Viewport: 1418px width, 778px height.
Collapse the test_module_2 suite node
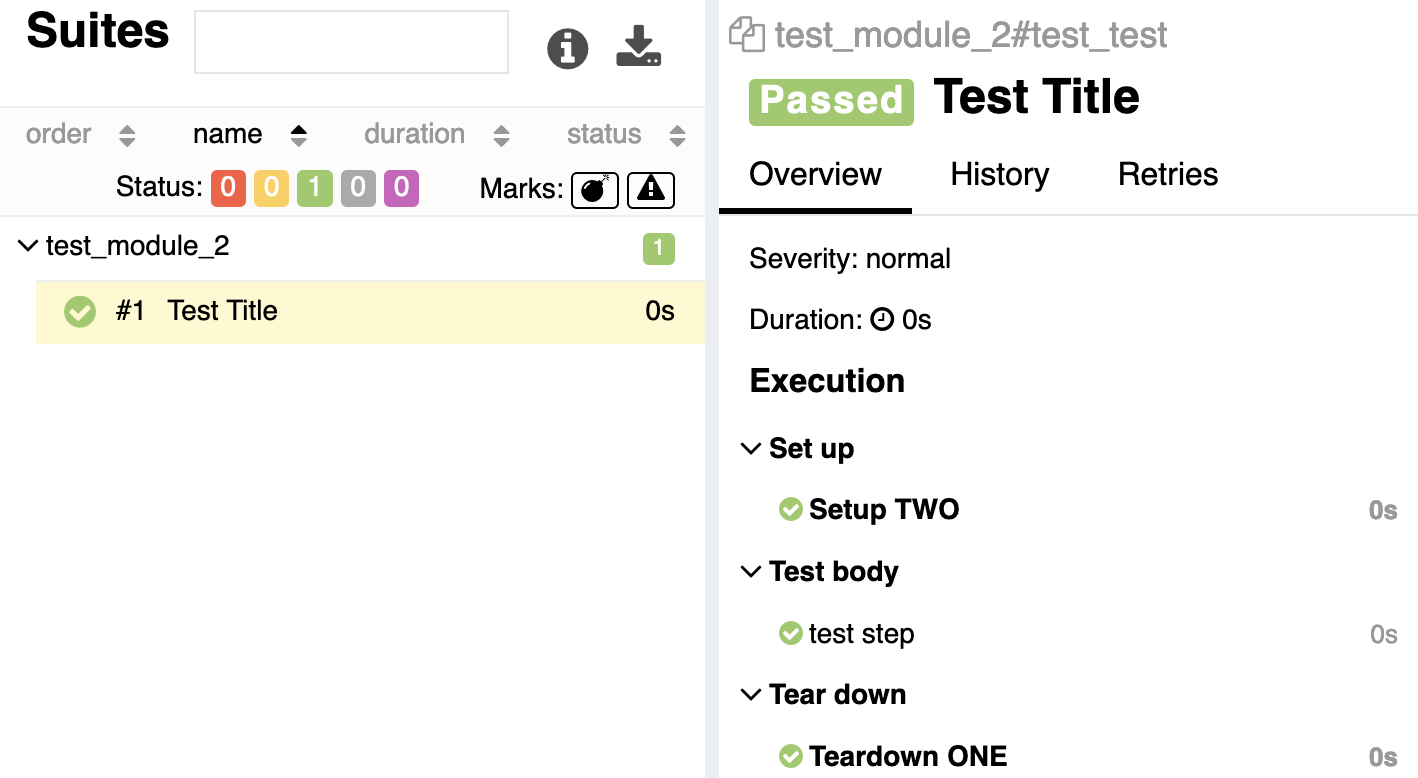28,246
